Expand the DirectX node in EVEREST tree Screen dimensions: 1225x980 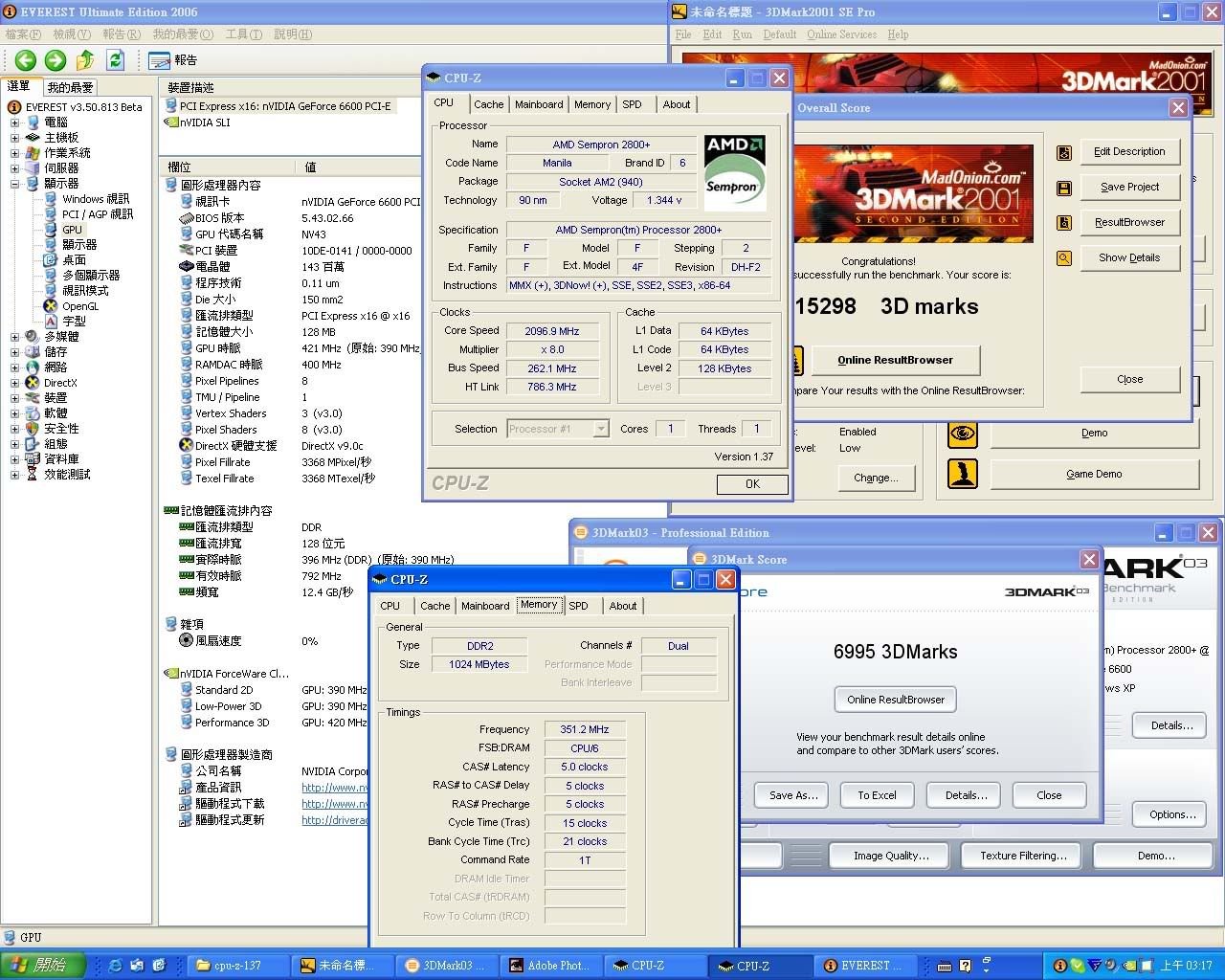pos(14,383)
